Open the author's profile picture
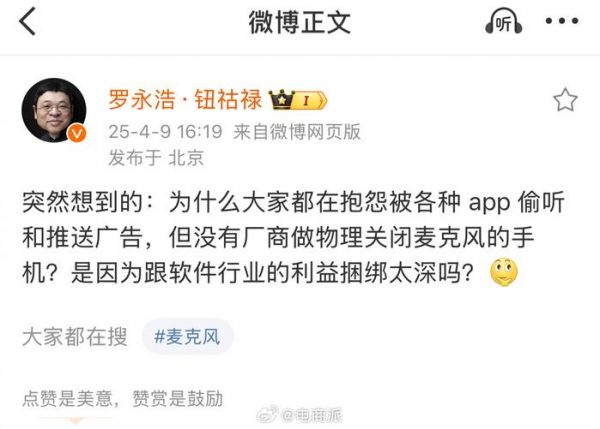The height and width of the screenshot is (429, 600). coord(54,110)
